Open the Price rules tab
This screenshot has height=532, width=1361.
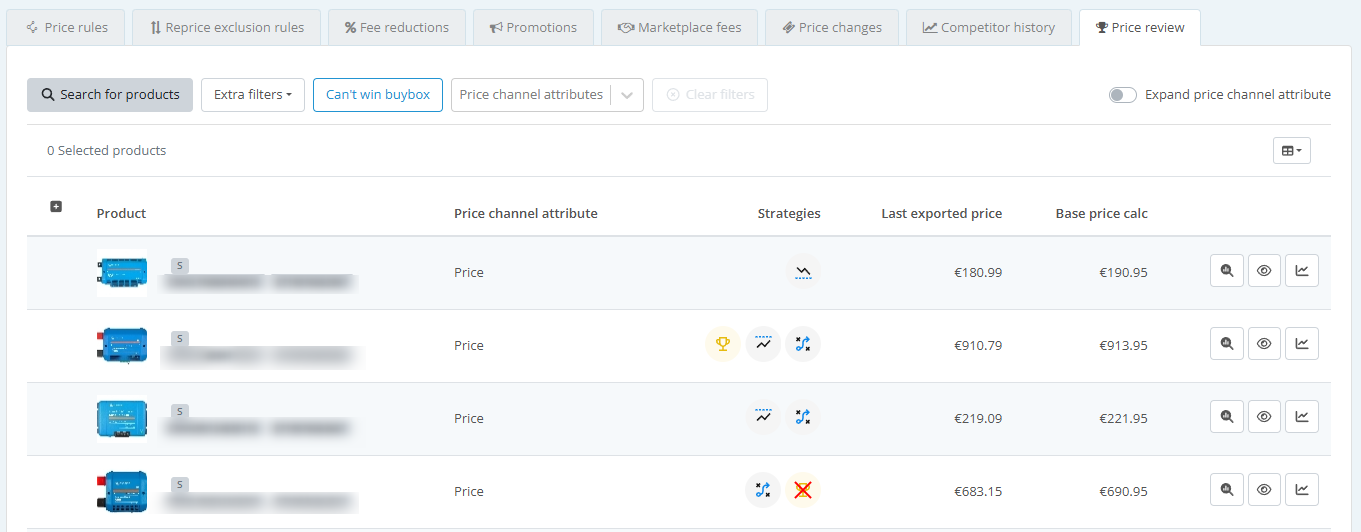point(66,28)
